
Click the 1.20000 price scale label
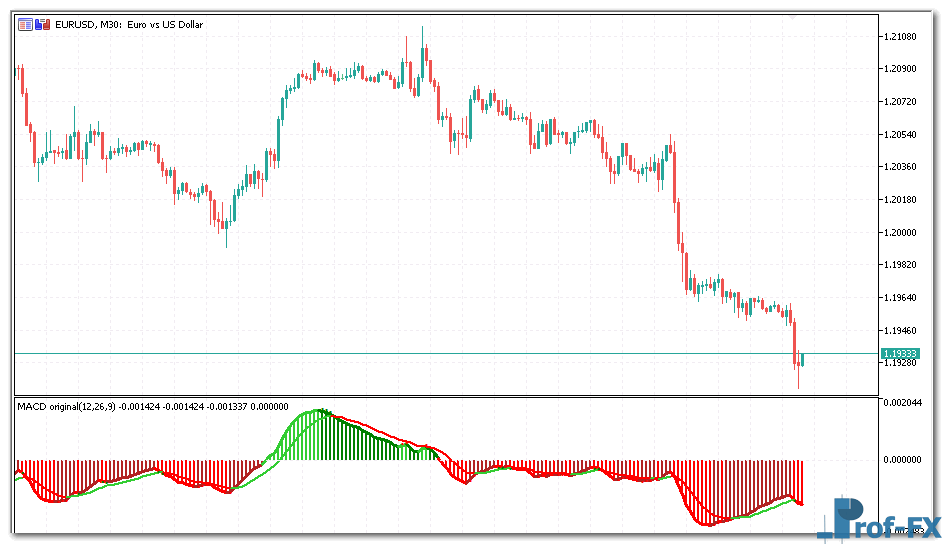click(x=902, y=232)
